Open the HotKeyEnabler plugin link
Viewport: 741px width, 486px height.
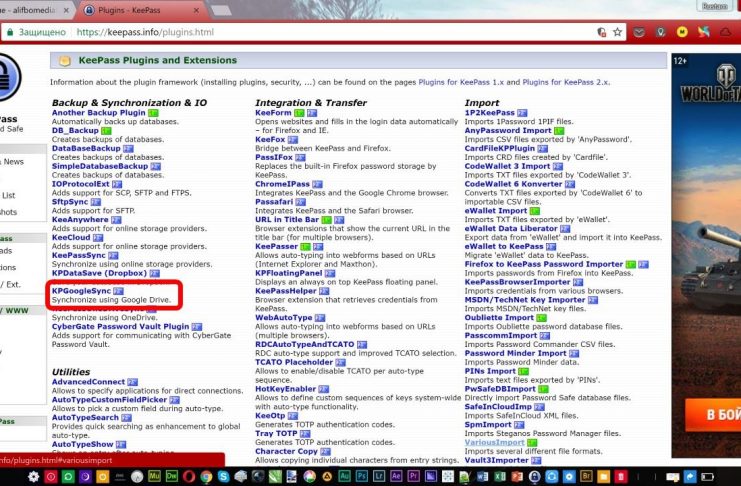coord(285,389)
